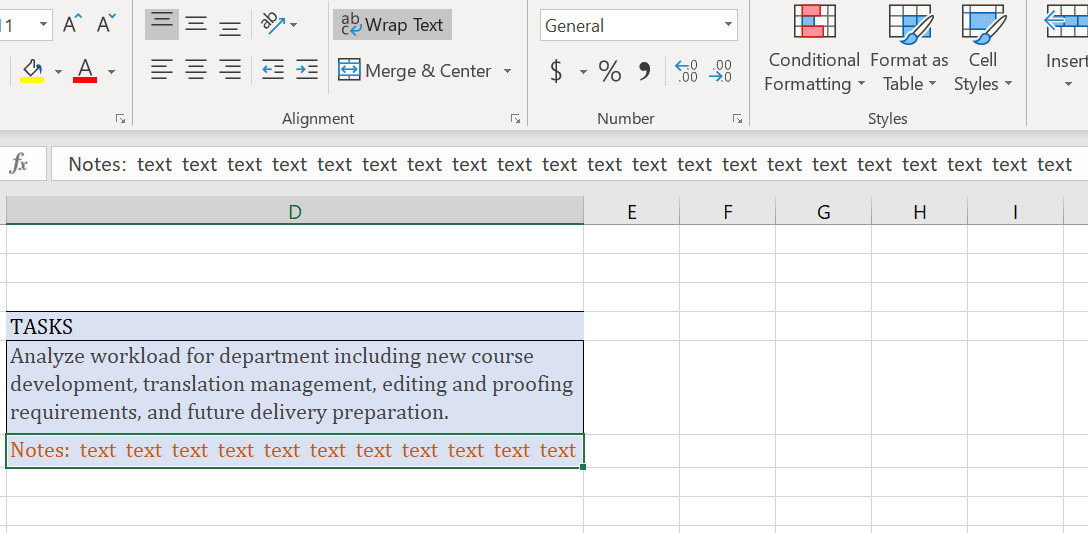Viewport: 1088px width, 533px height.
Task: Decrease decimal places
Action: (x=720, y=71)
